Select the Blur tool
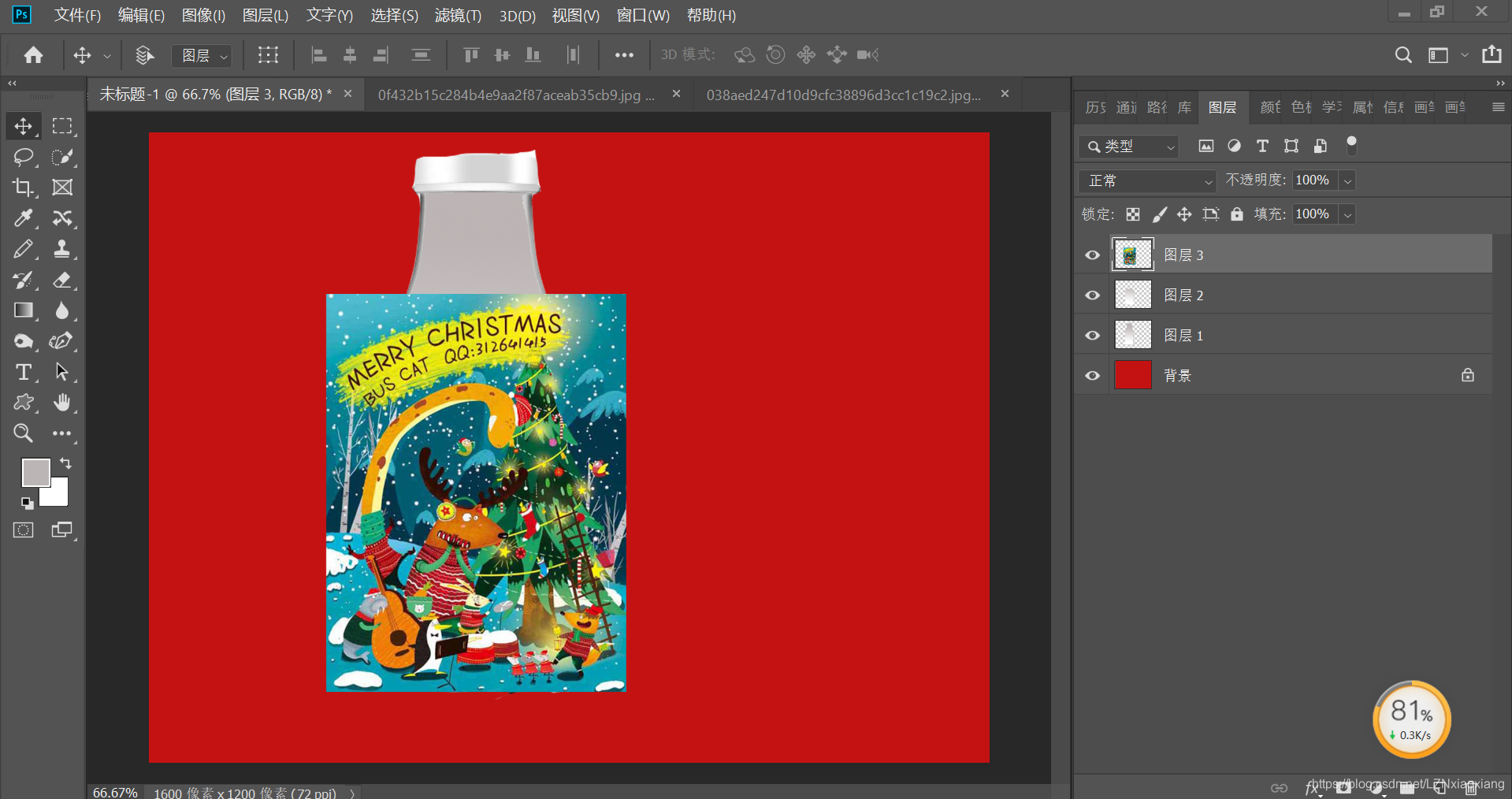This screenshot has height=799, width=1512. [62, 310]
